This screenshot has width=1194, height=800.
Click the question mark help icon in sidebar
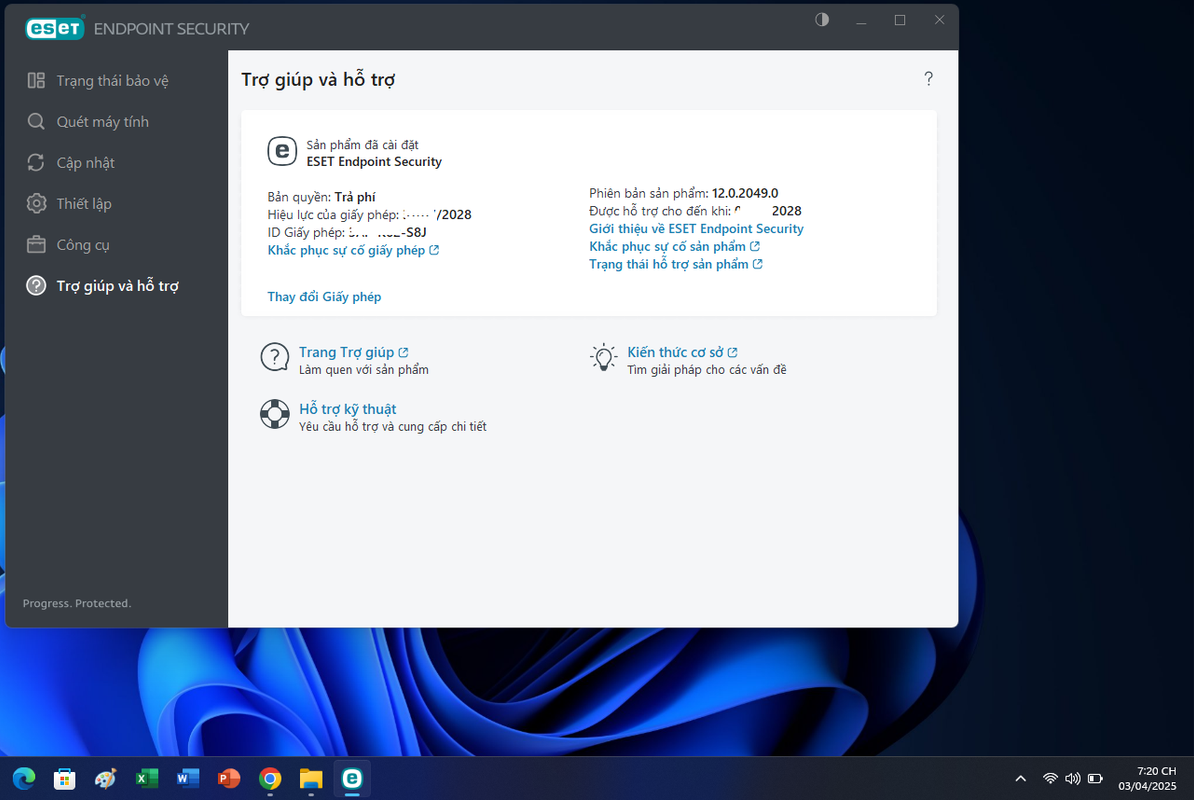(x=36, y=286)
